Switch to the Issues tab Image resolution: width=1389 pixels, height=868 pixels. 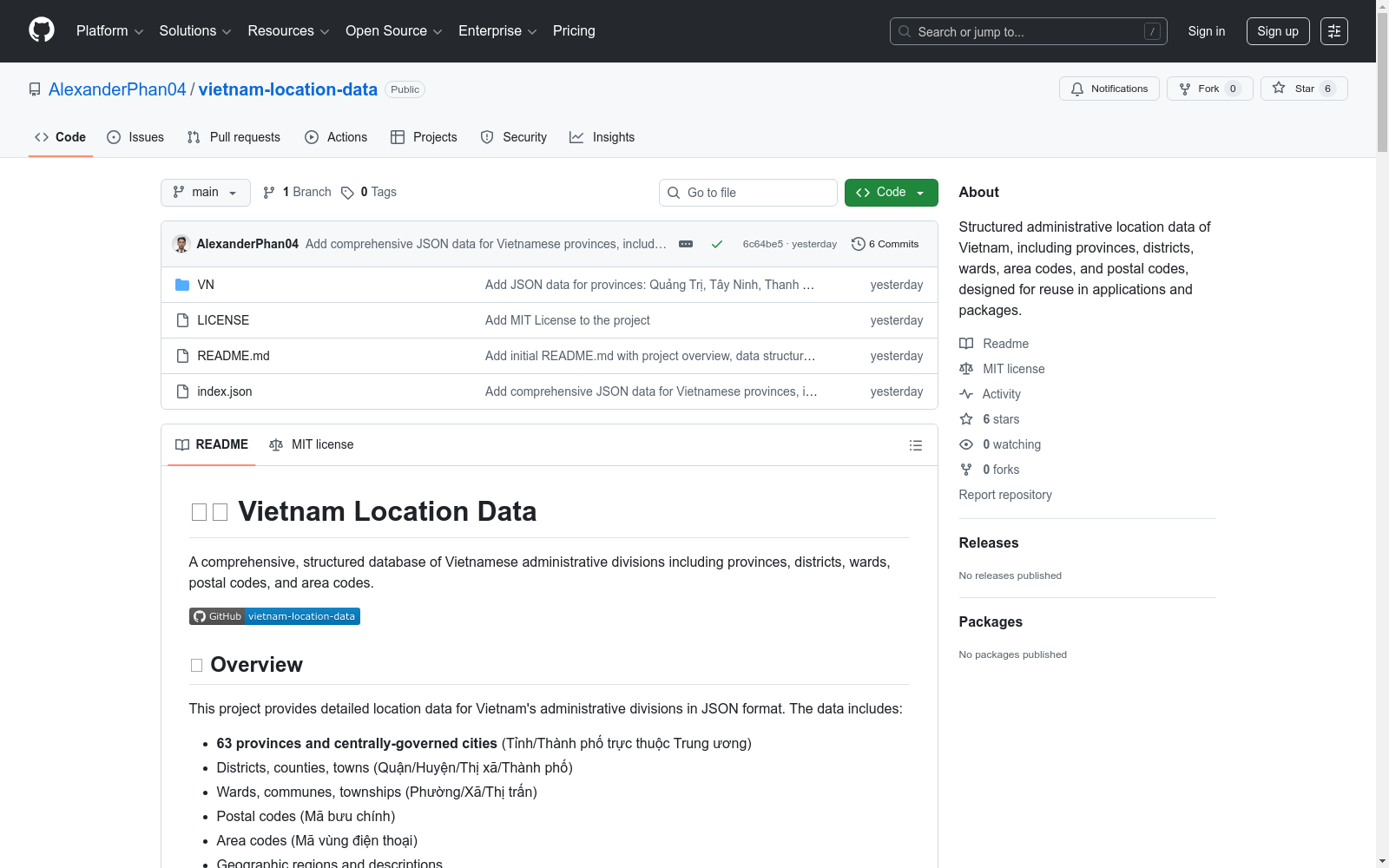135,137
